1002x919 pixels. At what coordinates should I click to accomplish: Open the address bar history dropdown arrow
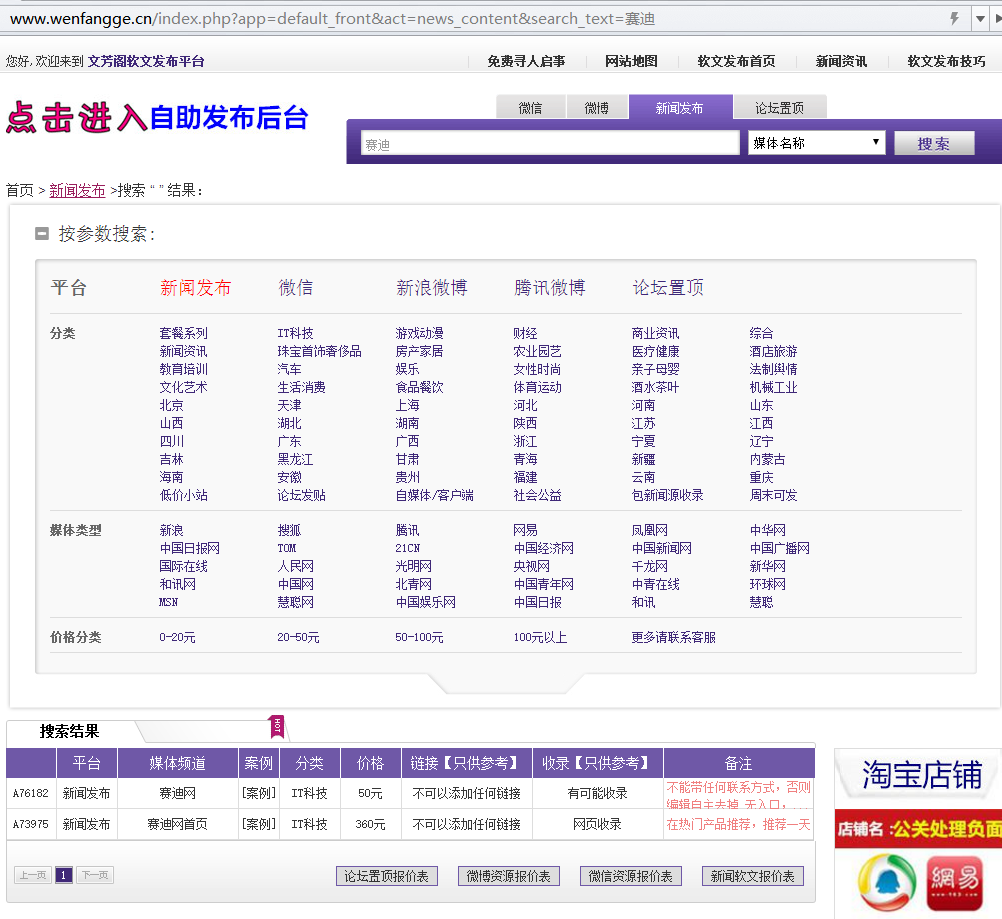tap(980, 19)
